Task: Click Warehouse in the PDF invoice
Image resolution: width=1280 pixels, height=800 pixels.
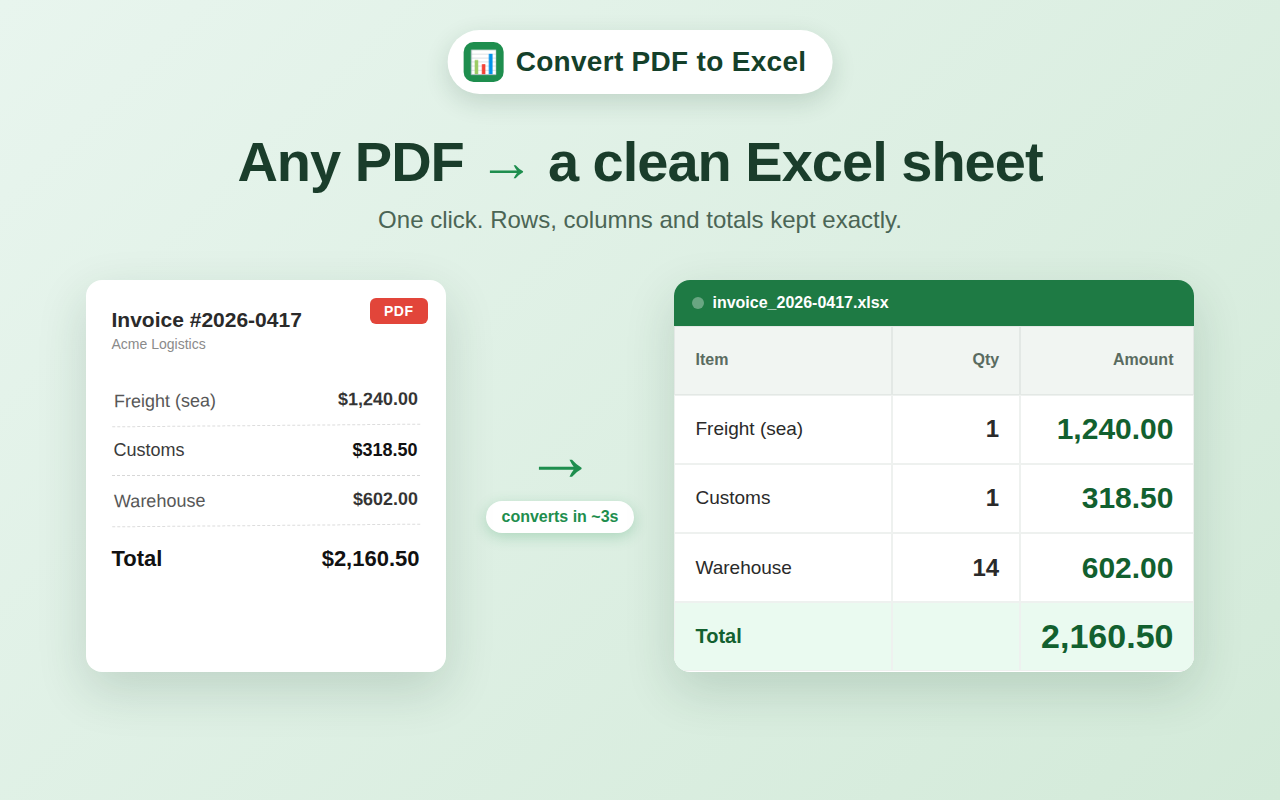Action: [x=160, y=501]
